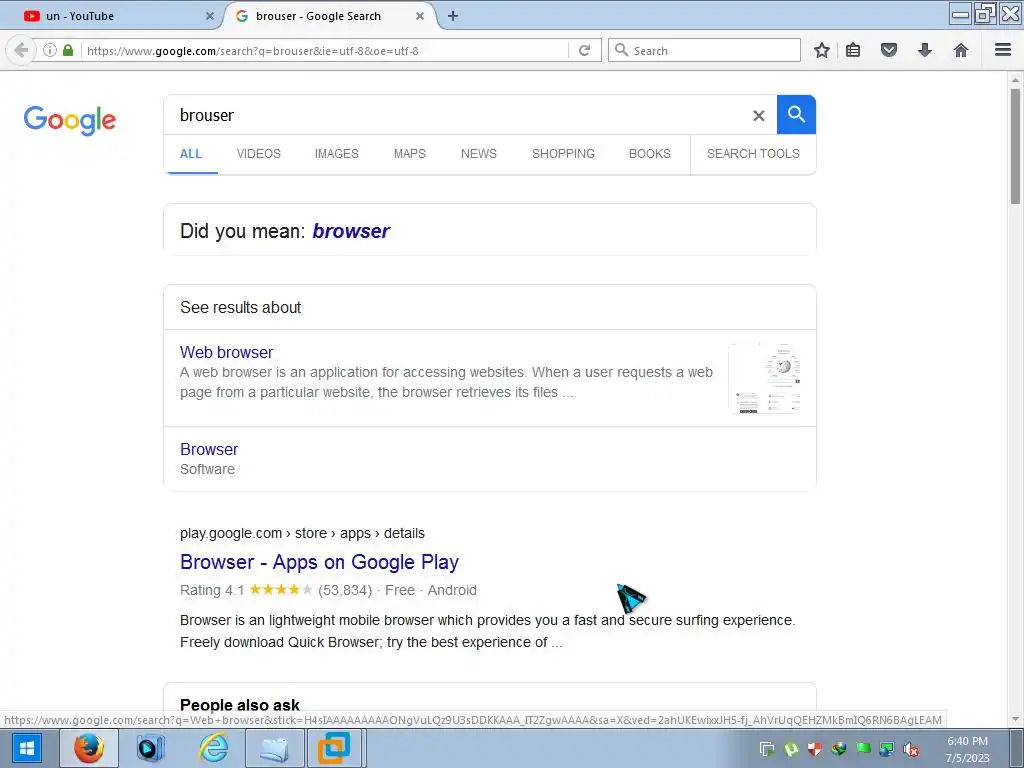The height and width of the screenshot is (768, 1024).
Task: Clear the Google search box with X
Action: click(758, 116)
